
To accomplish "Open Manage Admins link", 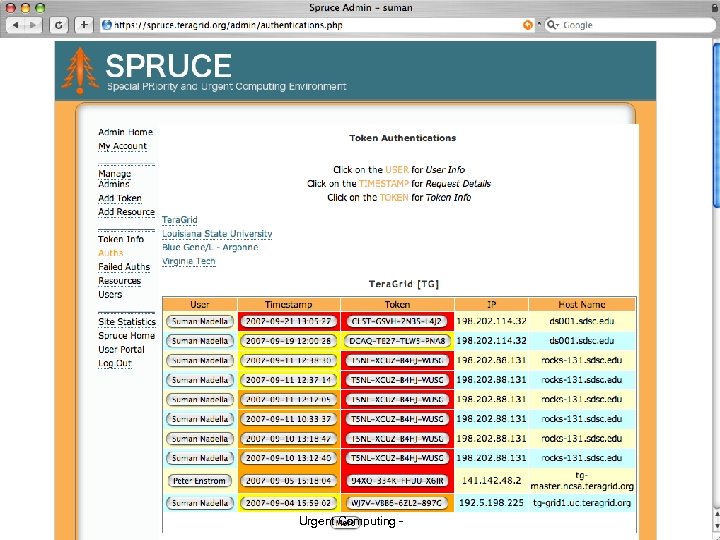I will point(115,179).
